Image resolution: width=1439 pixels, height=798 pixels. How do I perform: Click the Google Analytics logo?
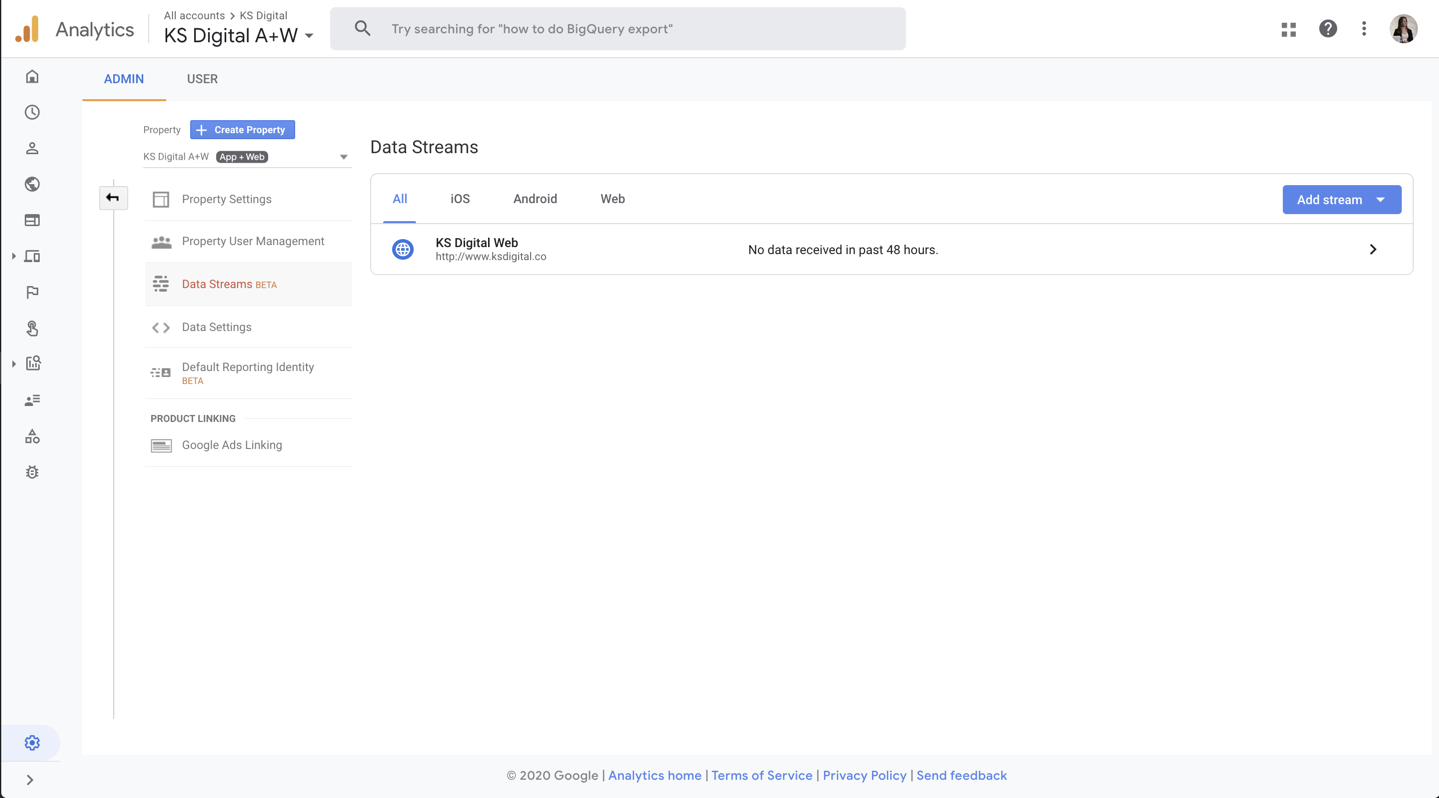tap(27, 29)
